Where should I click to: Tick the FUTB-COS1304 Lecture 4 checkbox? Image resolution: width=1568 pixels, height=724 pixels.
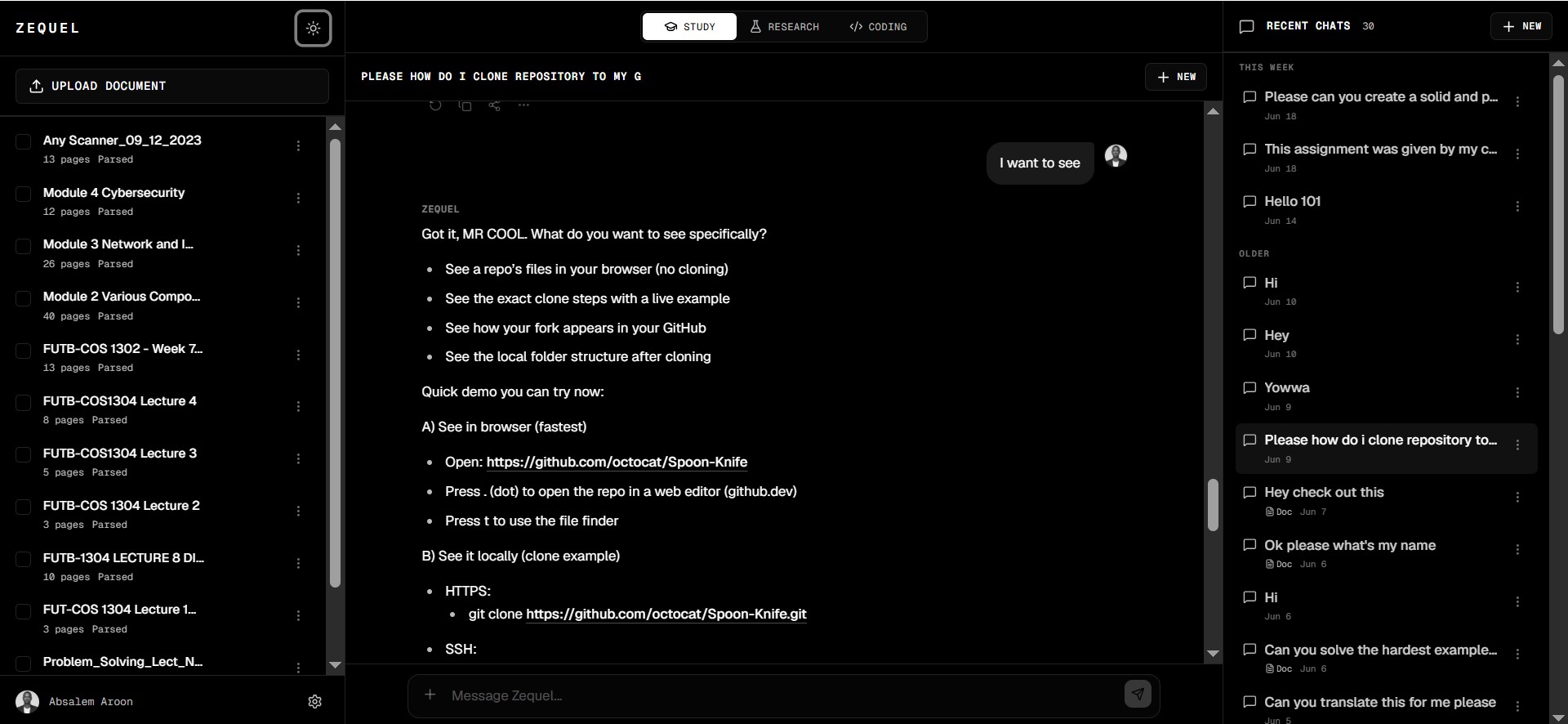[24, 403]
